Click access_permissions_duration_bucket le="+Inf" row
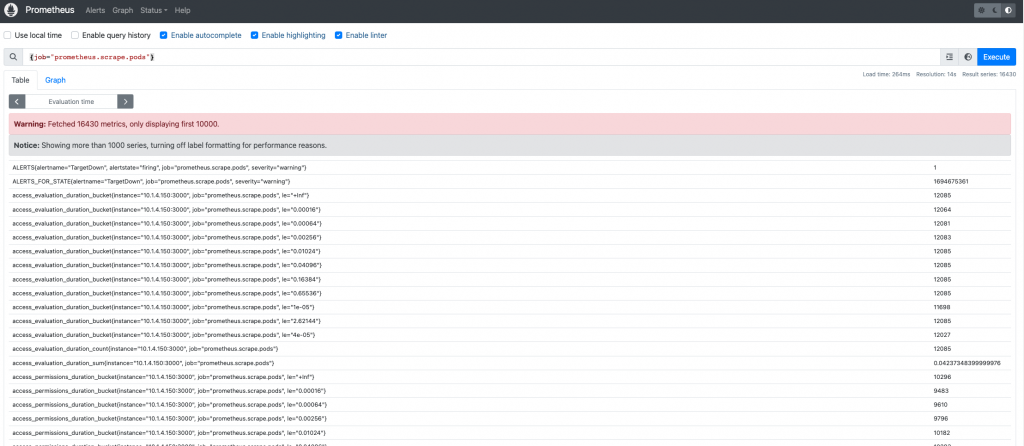 point(509,376)
